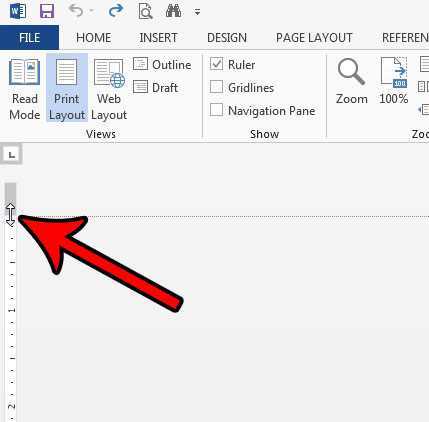
Task: Switch to Outline view
Action: (x=162, y=64)
